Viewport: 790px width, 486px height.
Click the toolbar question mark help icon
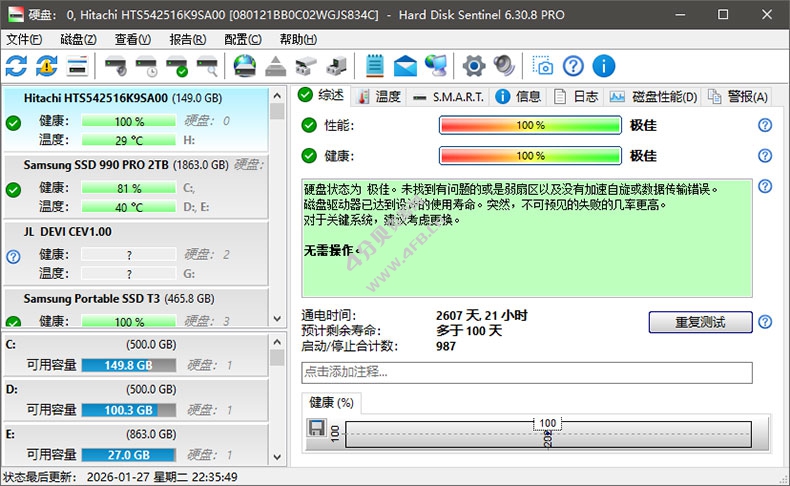[573, 66]
